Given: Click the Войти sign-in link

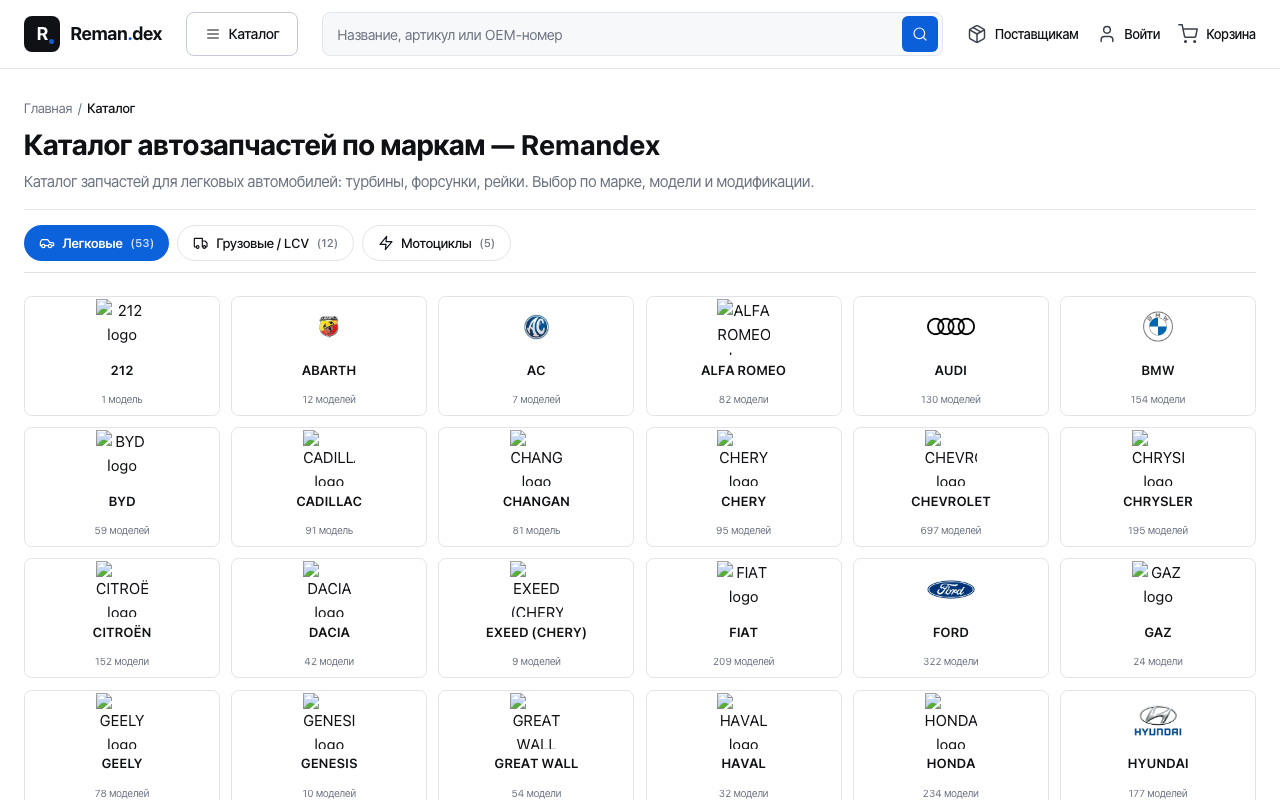Looking at the screenshot, I should tap(1129, 34).
